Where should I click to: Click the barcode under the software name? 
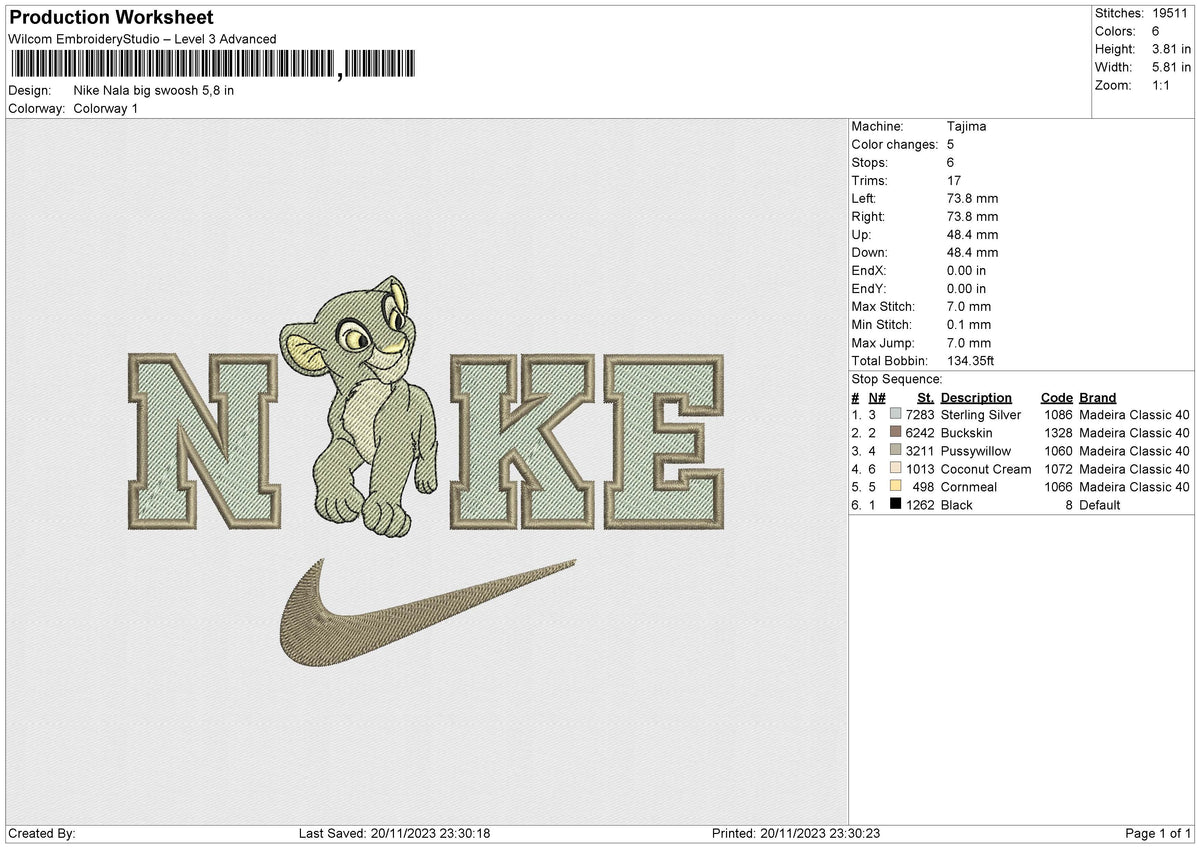[x=215, y=65]
